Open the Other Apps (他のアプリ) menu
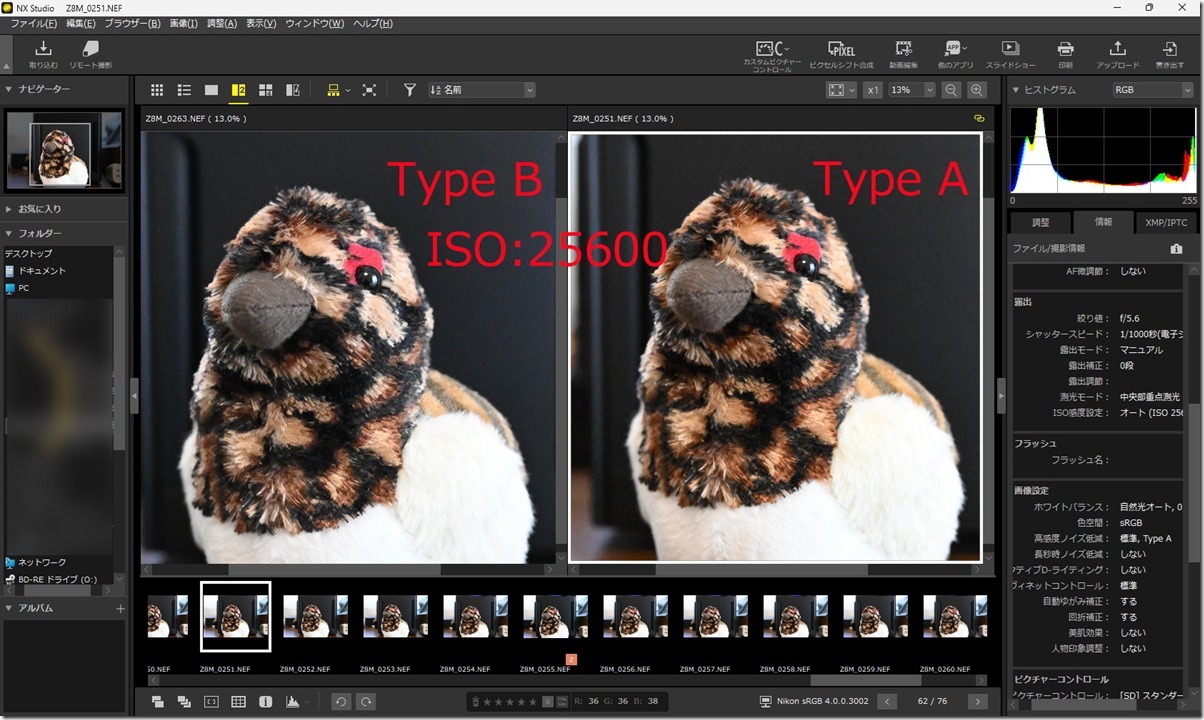The width and height of the screenshot is (1204, 720). pos(954,54)
